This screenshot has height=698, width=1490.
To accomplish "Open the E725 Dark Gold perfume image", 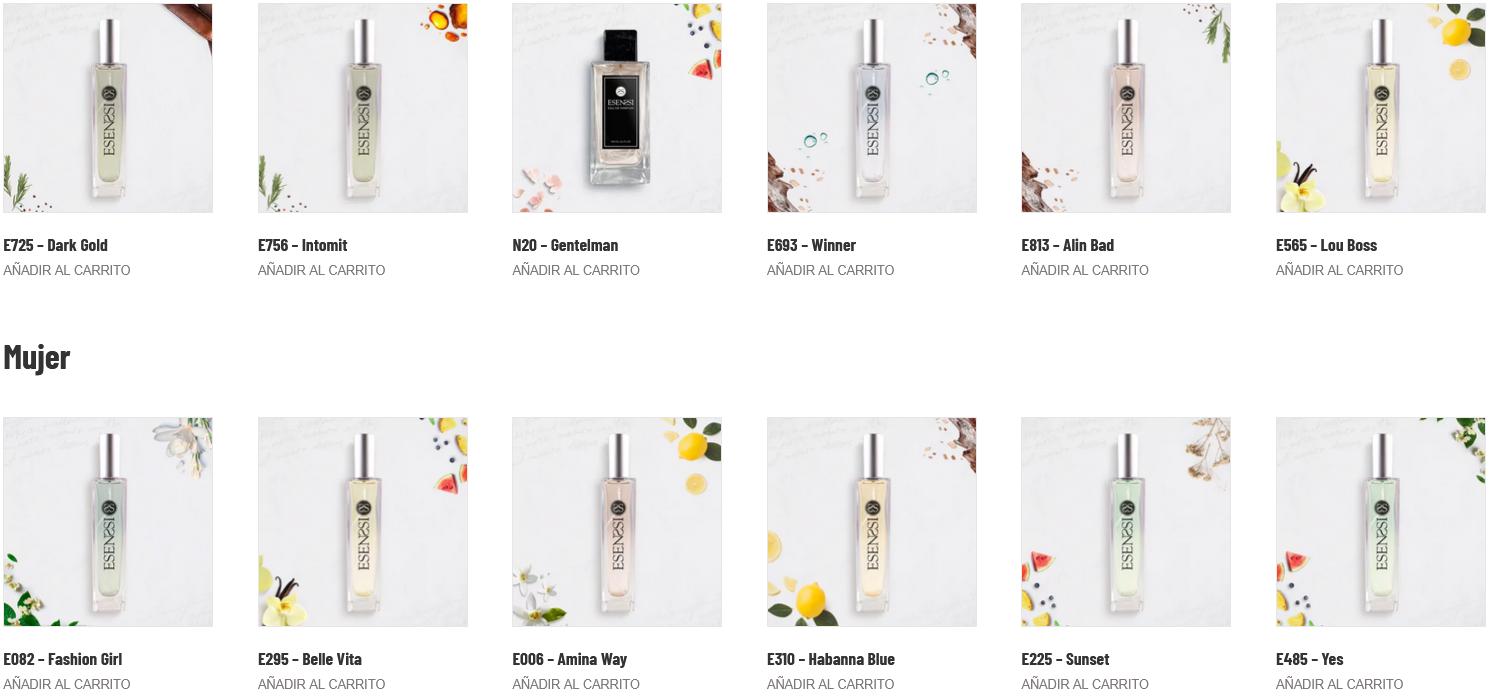I will click(108, 108).
